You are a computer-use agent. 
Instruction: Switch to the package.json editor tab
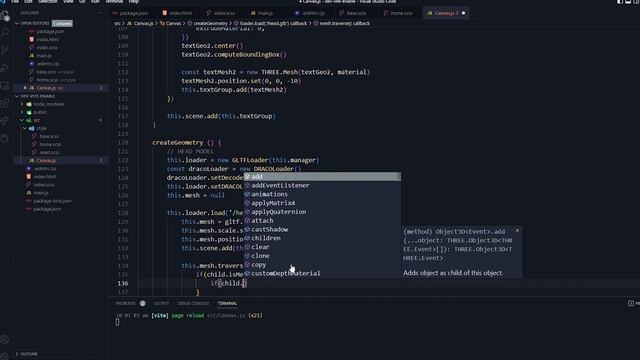tap(130, 13)
